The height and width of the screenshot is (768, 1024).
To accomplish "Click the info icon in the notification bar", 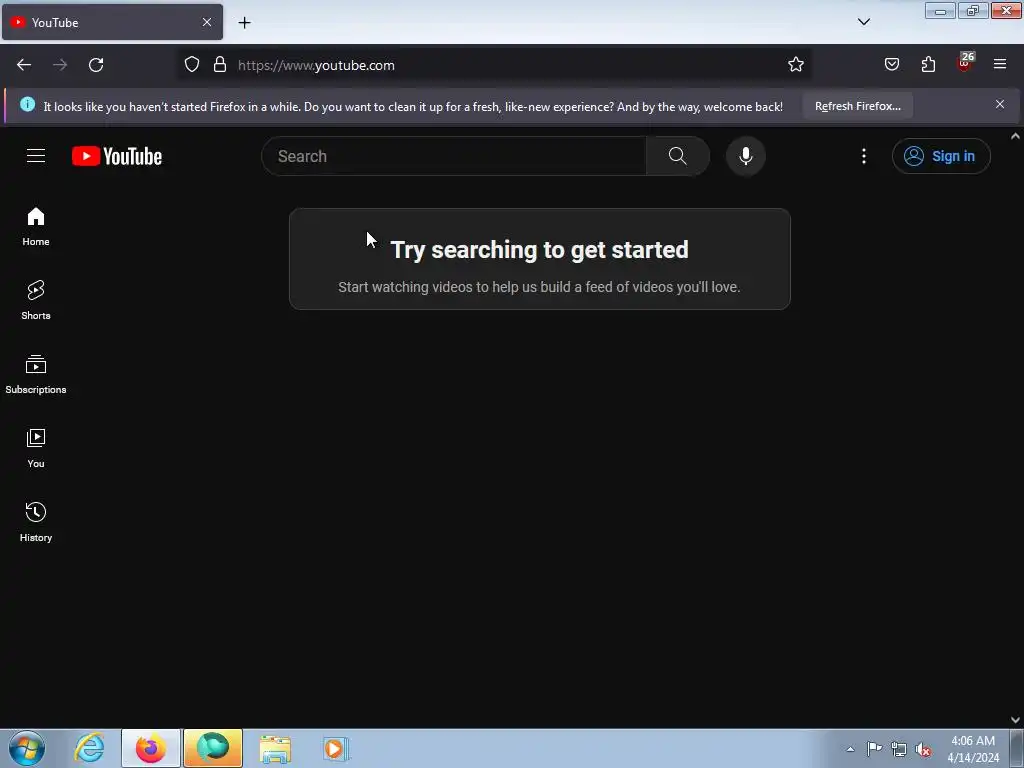I will point(27,104).
